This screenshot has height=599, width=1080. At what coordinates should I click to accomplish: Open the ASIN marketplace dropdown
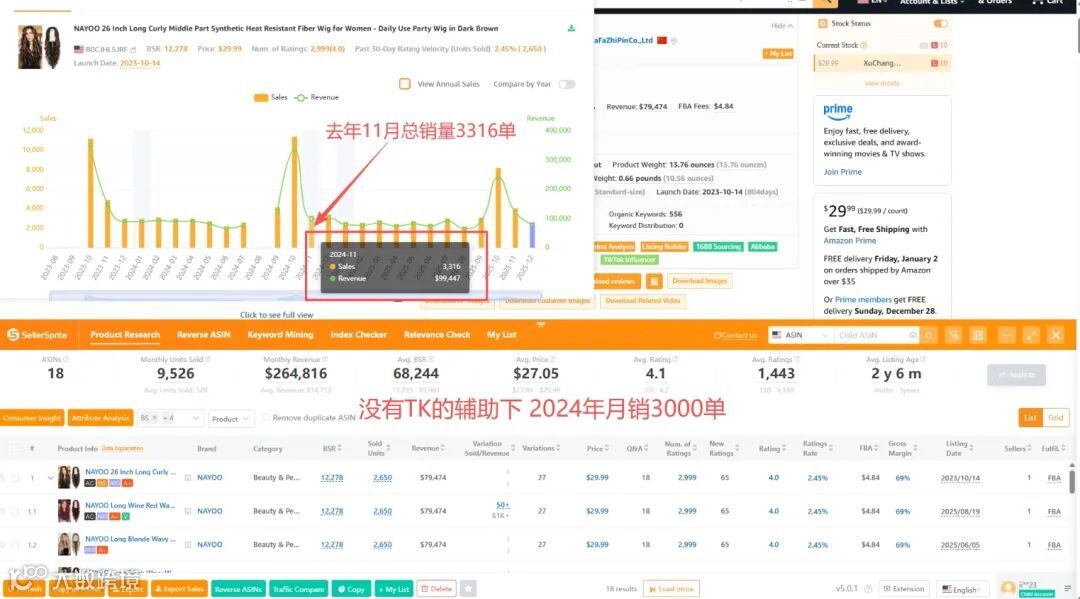[x=799, y=335]
